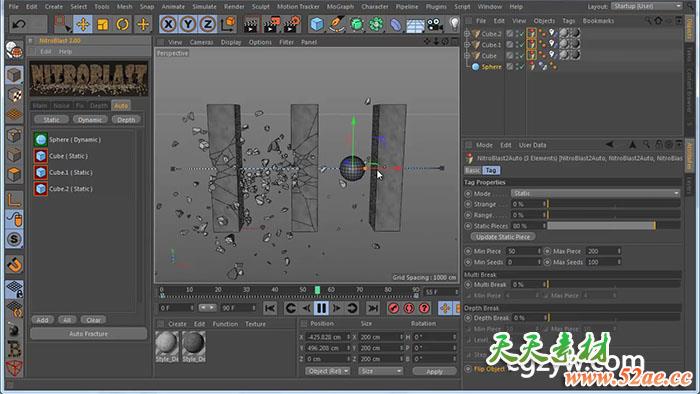Adjust the Depth Break slider
700x394 pixels.
click(614, 318)
